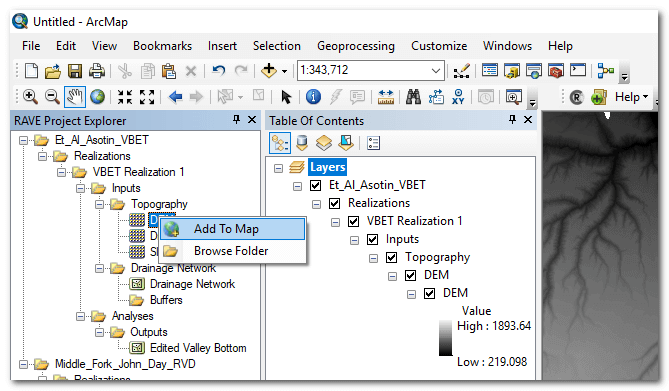Collapse Et_Al_Asotin_VBET project in RAVE explorer
The height and width of the screenshot is (391, 669).
23,140
